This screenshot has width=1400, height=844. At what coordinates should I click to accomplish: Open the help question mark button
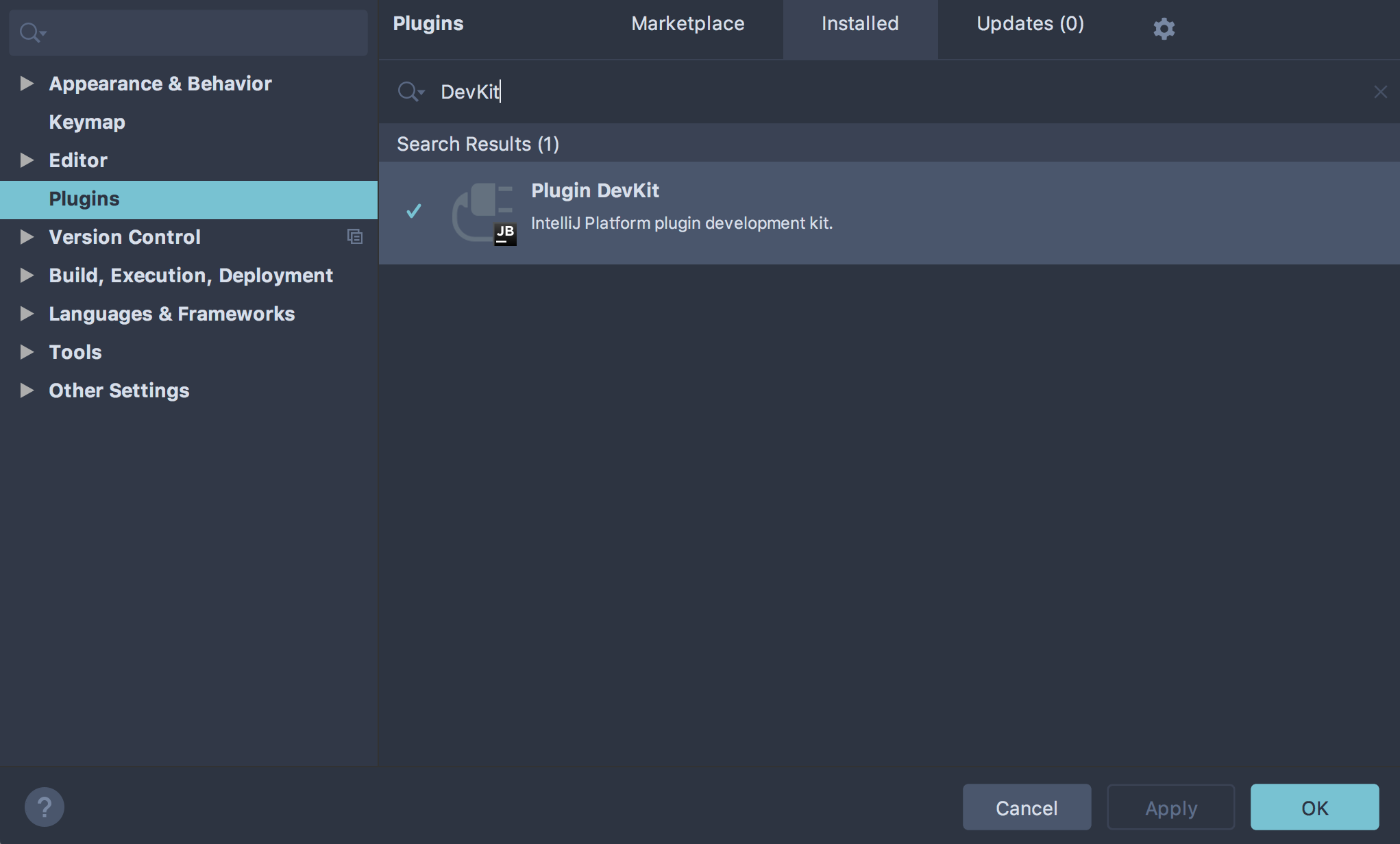tap(45, 807)
